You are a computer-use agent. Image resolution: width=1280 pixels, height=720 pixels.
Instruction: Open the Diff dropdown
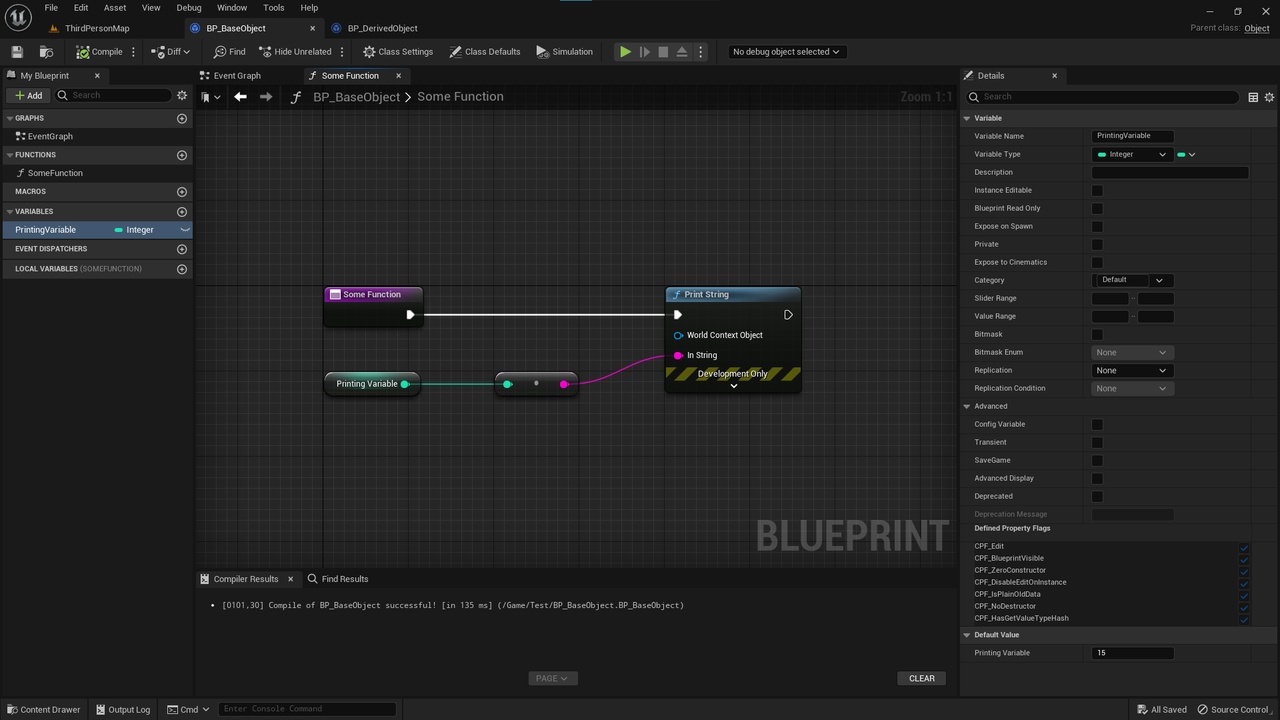170,52
